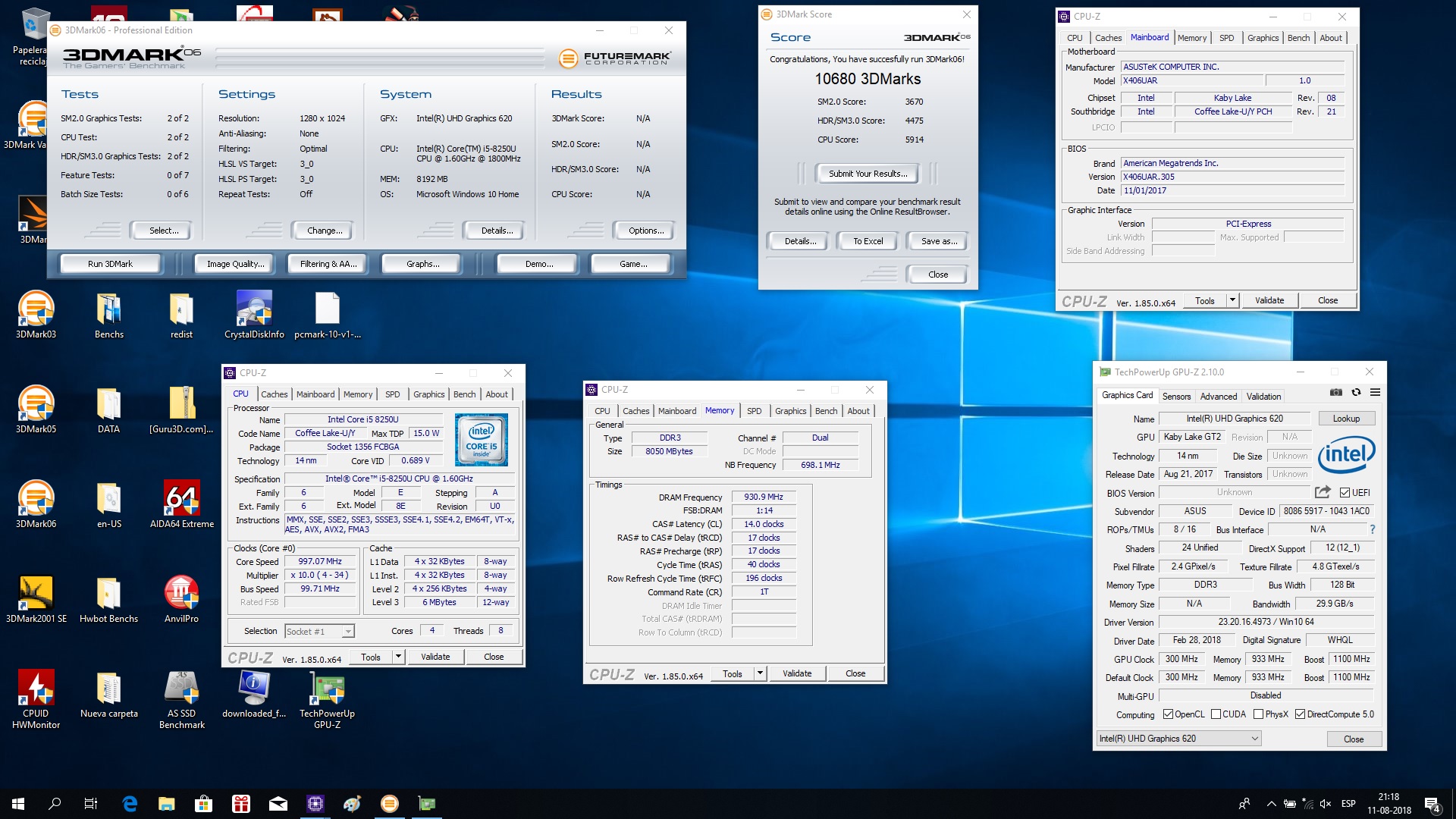Take a GPU-Z screenshot with camera icon
1456x819 pixels.
(x=1336, y=393)
